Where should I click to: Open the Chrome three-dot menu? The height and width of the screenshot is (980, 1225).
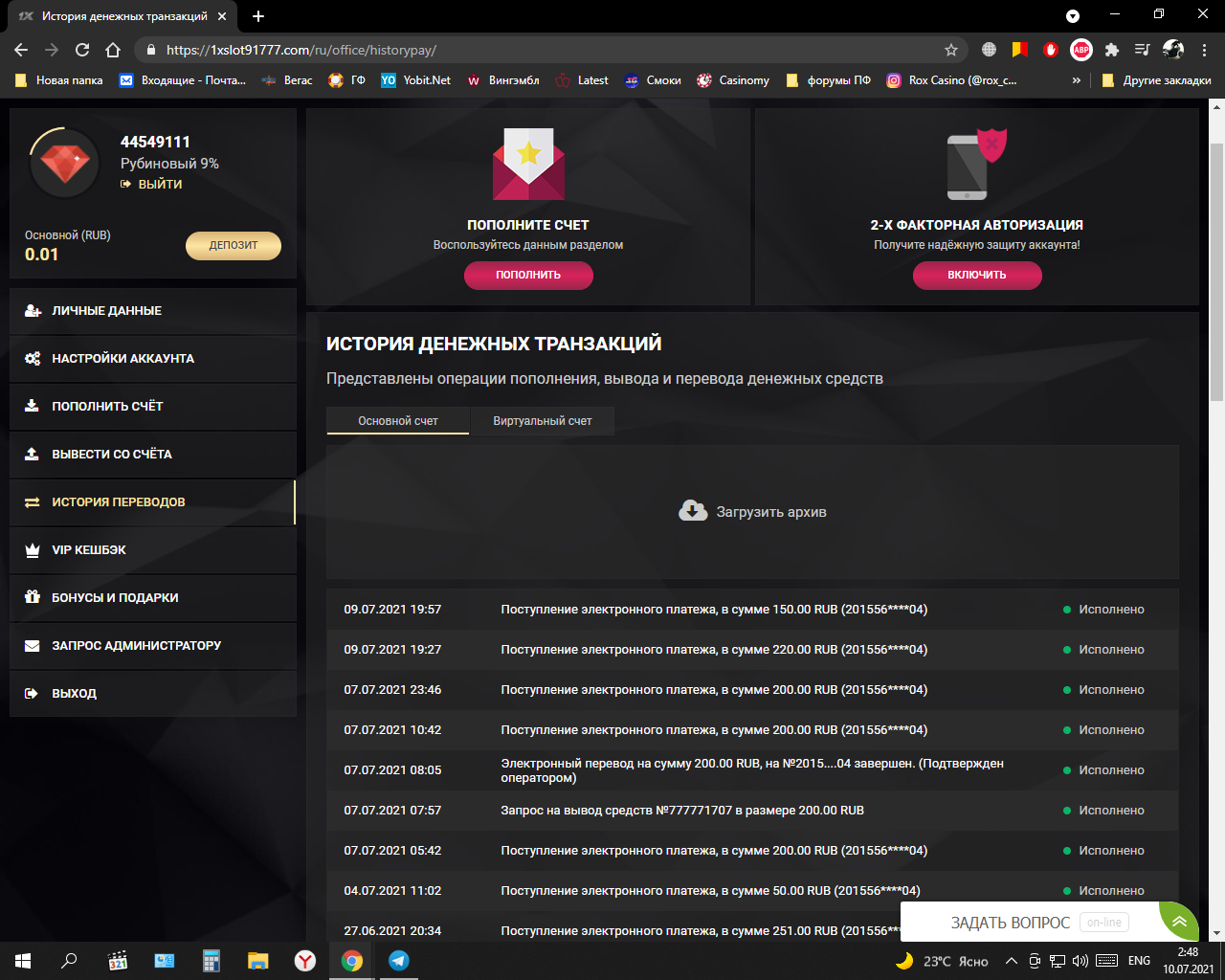tap(1205, 50)
